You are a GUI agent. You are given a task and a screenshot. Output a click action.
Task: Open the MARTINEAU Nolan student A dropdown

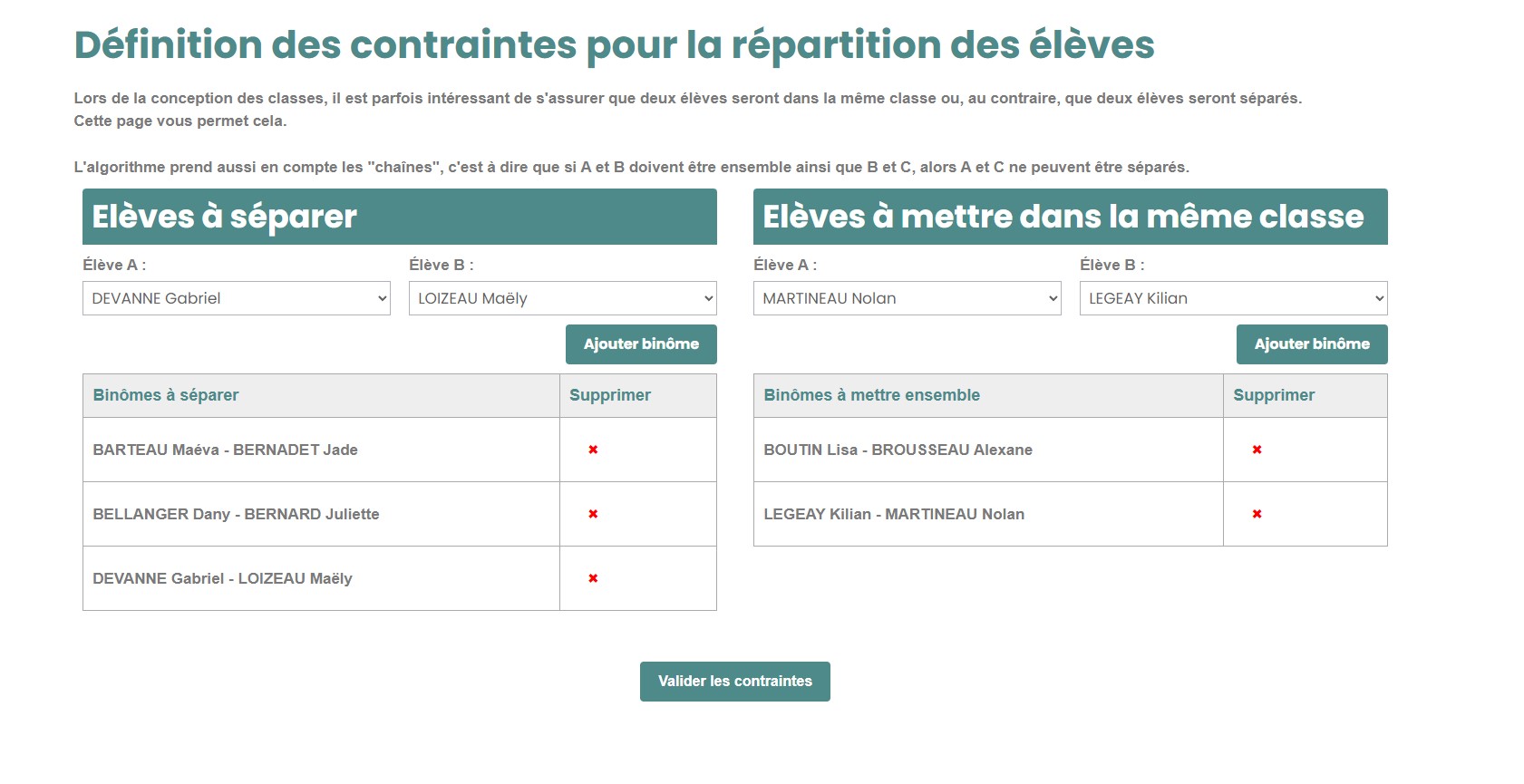pos(907,298)
